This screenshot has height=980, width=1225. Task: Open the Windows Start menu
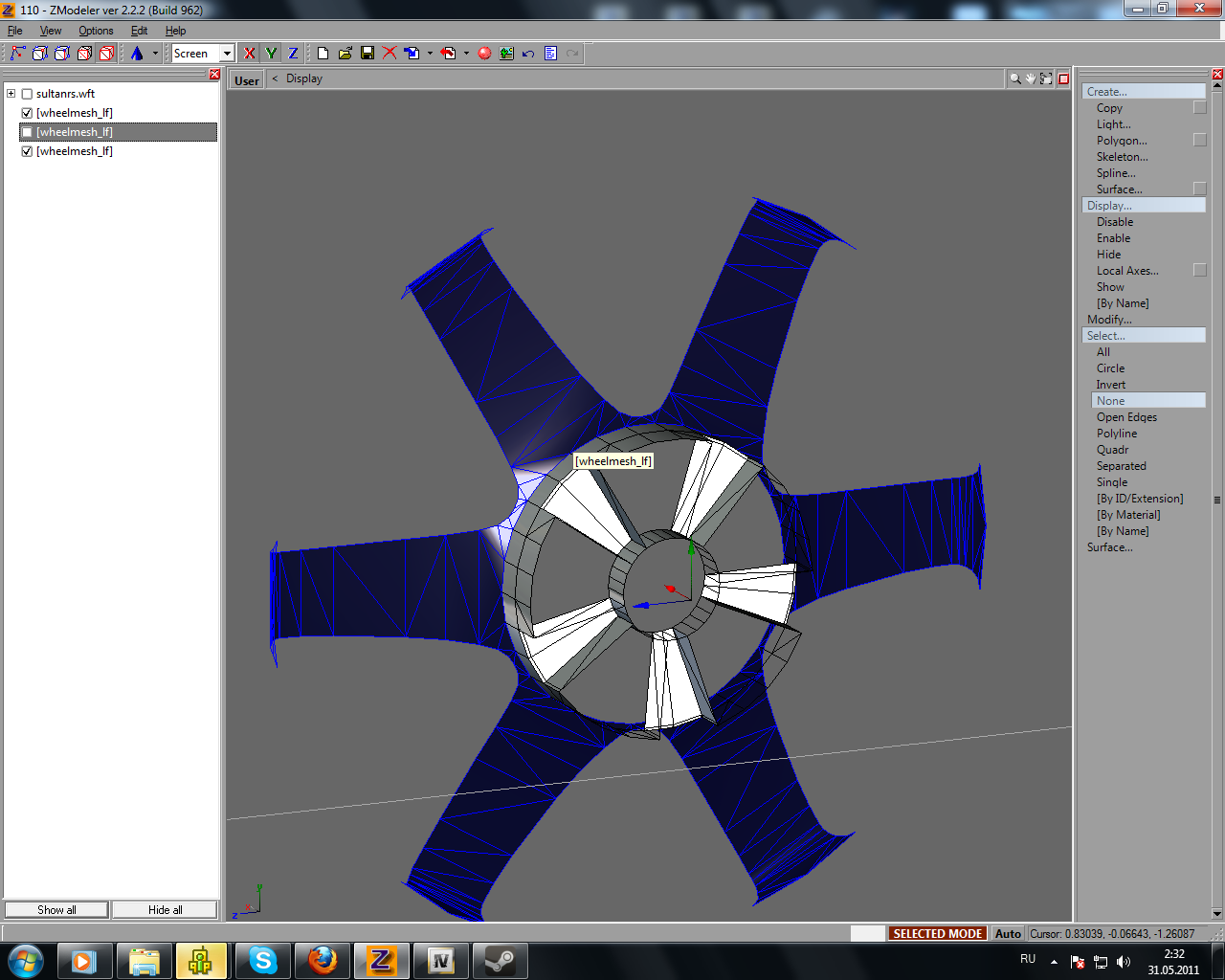pos(26,960)
